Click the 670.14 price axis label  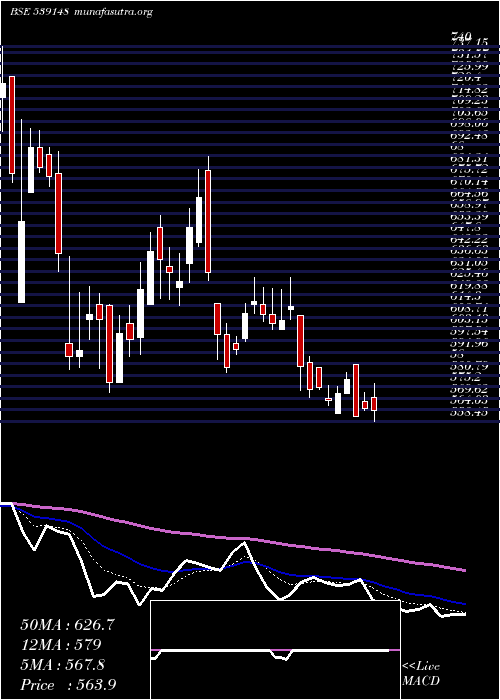click(x=469, y=182)
